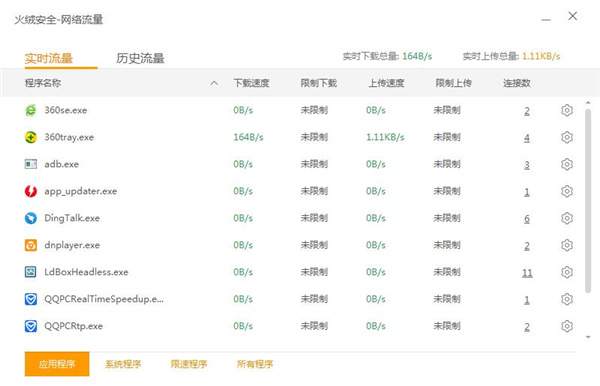Screen dimensions: 600x386
Task: Open connection count 6 for DingTalk.exe
Action: pos(527,219)
